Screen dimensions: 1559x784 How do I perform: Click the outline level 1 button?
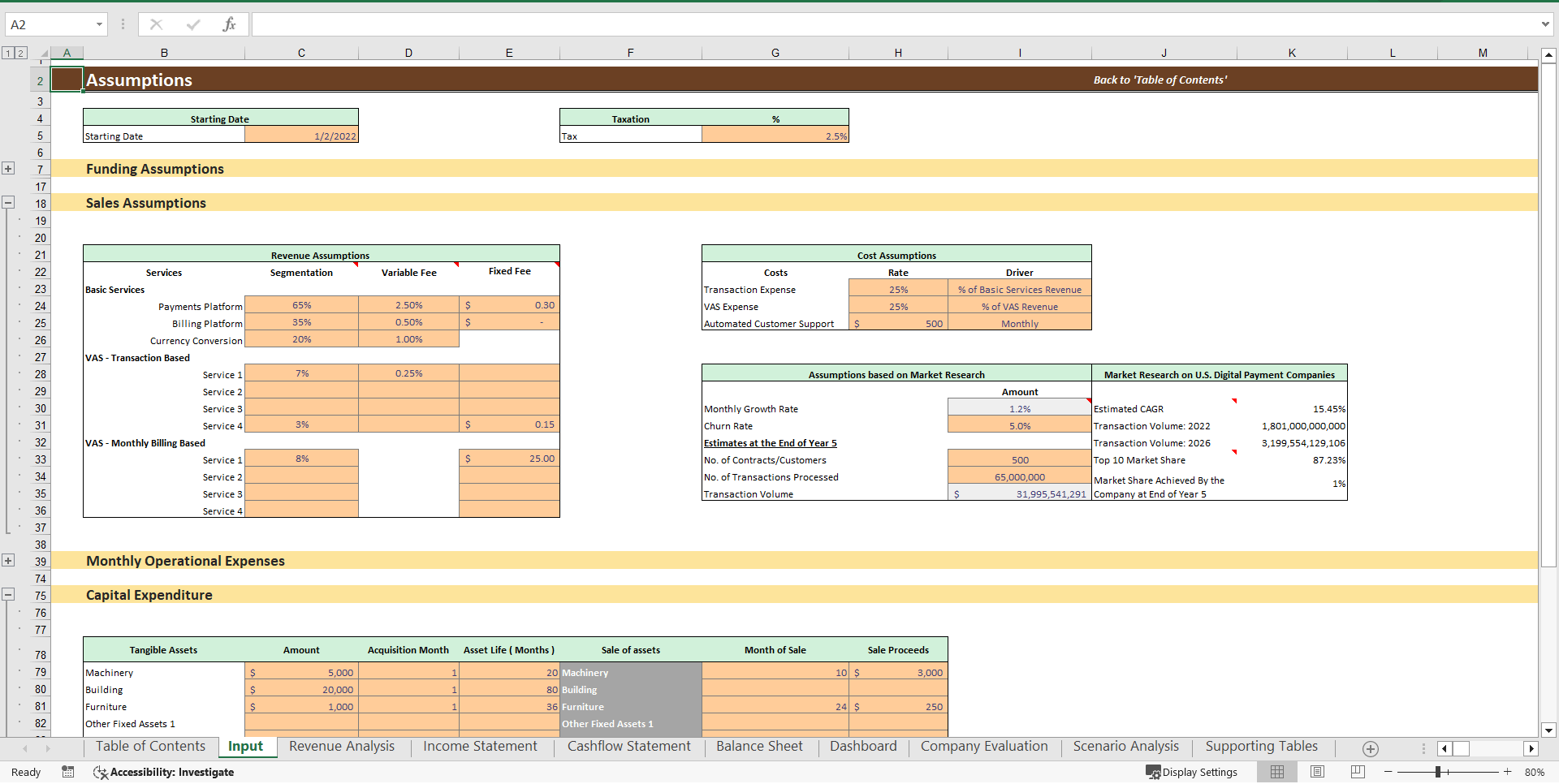click(x=8, y=52)
